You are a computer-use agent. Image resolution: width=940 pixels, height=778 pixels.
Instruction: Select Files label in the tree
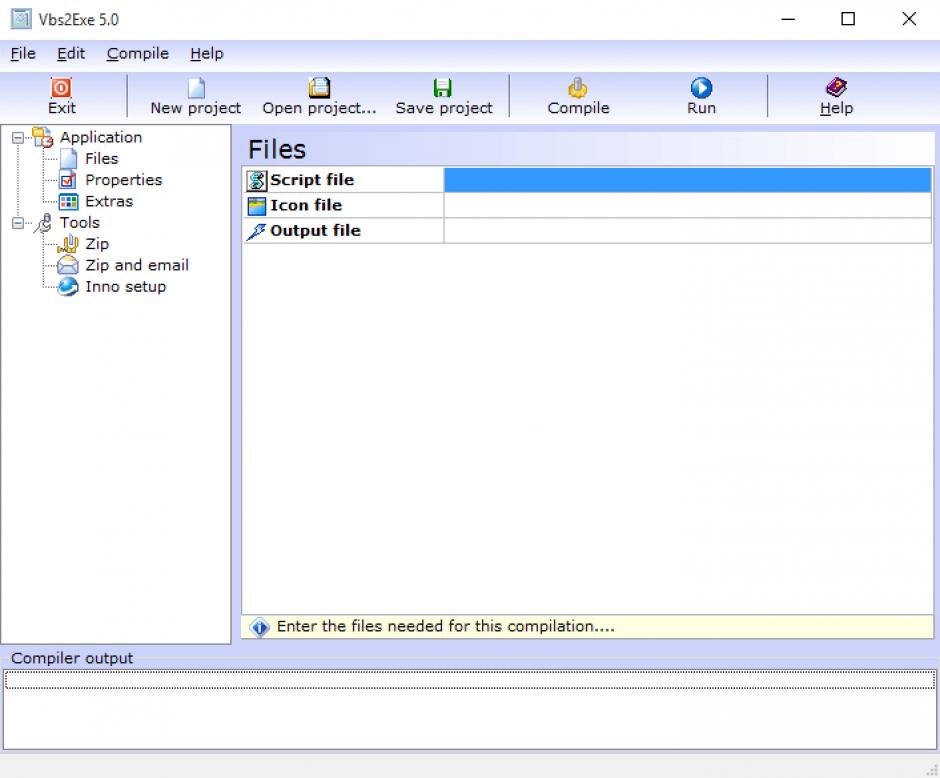point(101,159)
